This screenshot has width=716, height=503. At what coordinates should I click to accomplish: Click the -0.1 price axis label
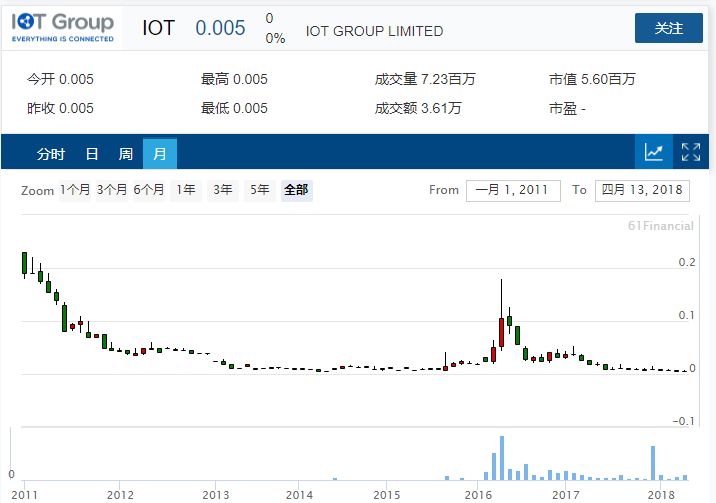click(684, 421)
